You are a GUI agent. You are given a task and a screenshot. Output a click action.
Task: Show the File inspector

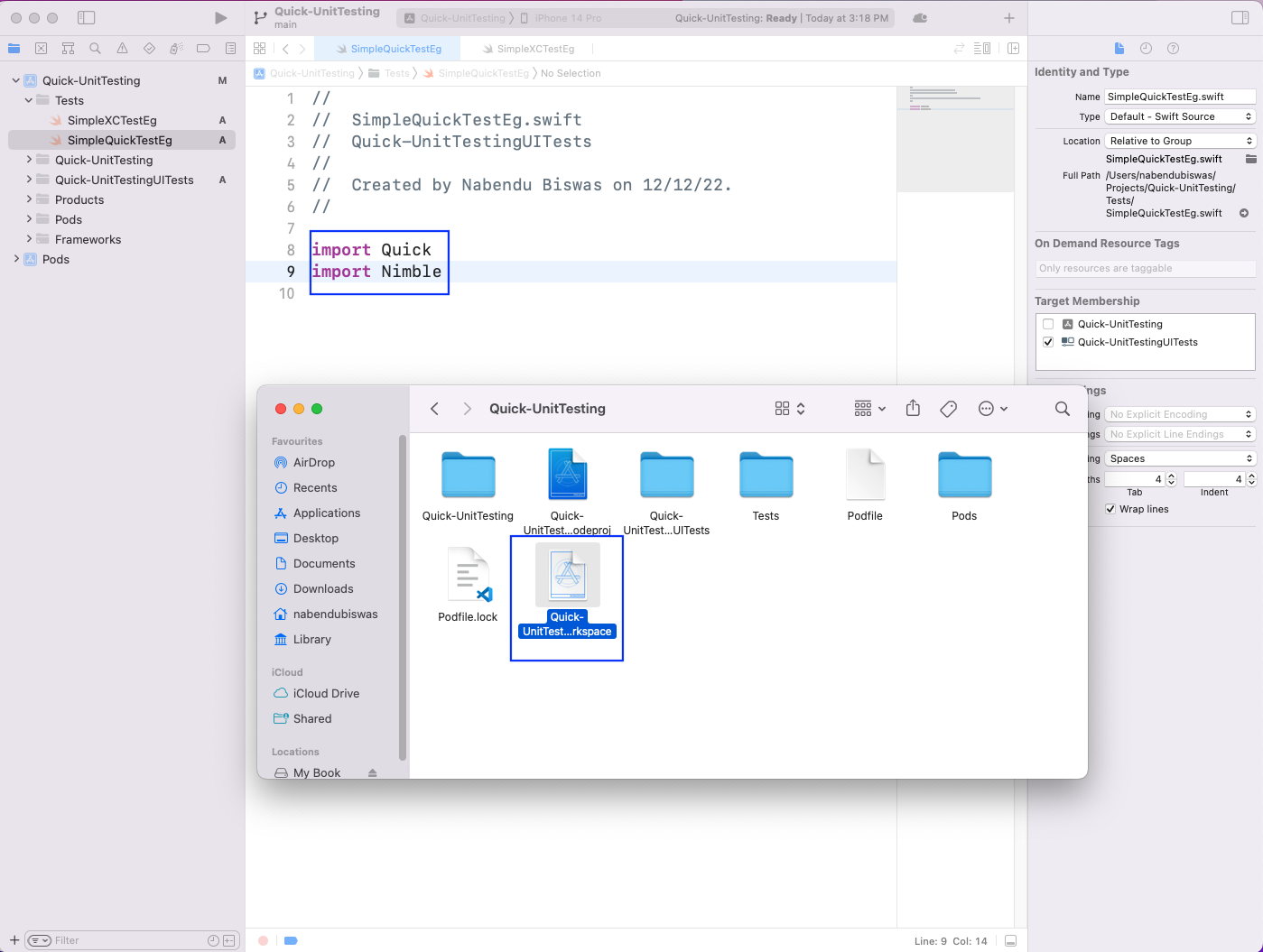coord(1119,49)
